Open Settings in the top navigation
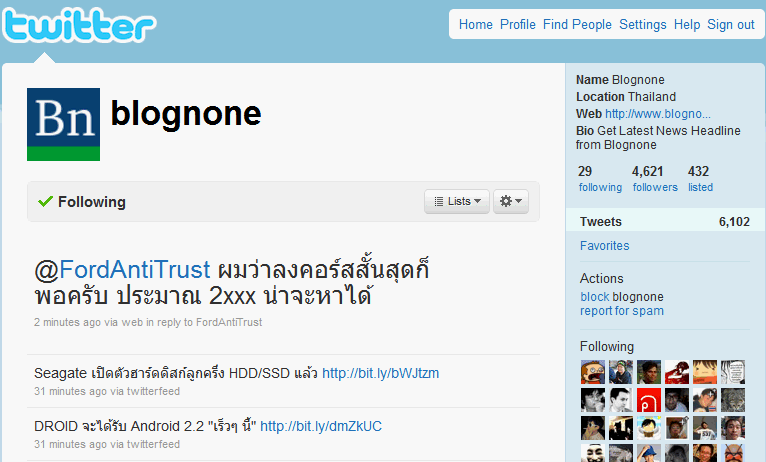 [642, 24]
